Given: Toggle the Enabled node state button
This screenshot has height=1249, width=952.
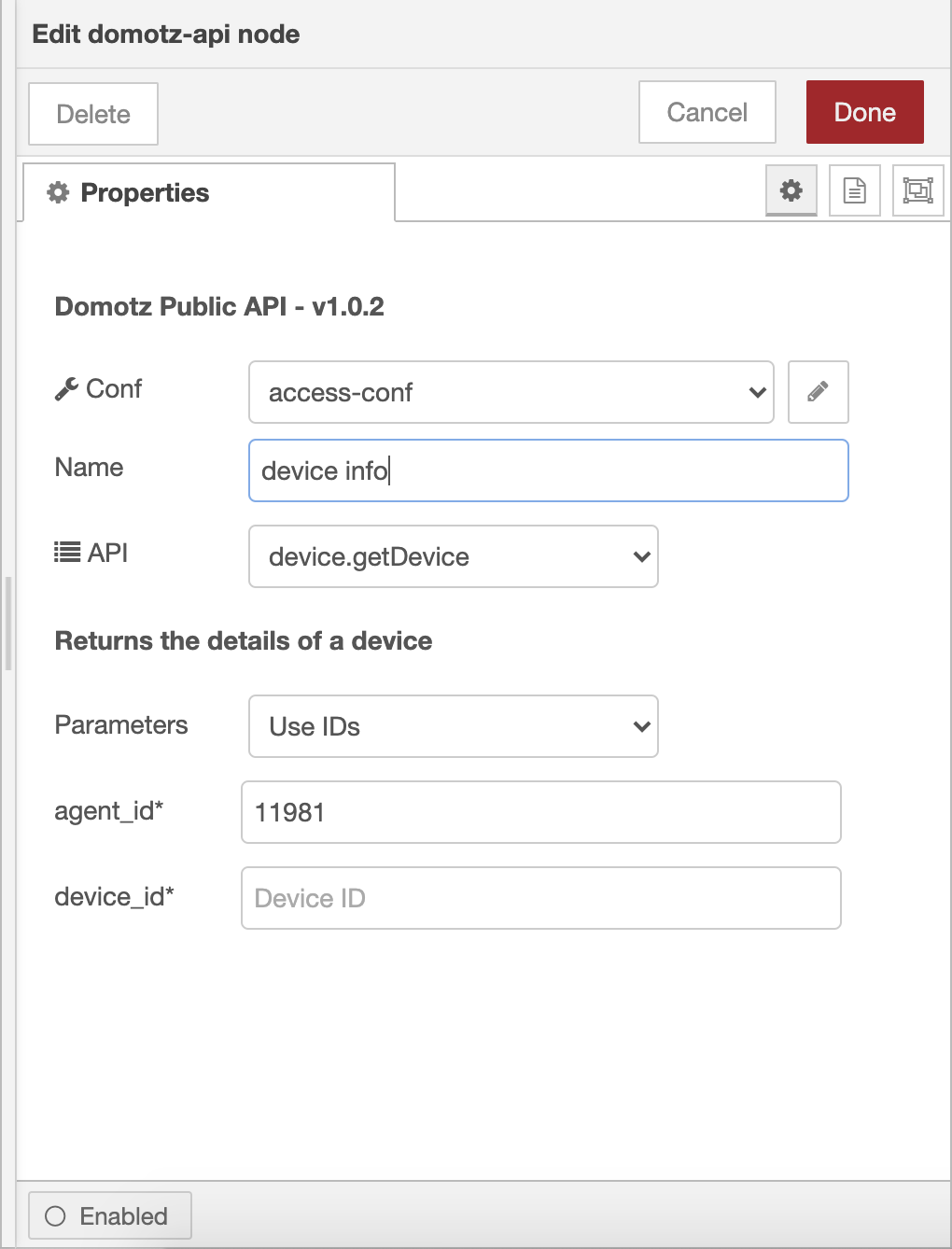Looking at the screenshot, I should click(x=110, y=1215).
